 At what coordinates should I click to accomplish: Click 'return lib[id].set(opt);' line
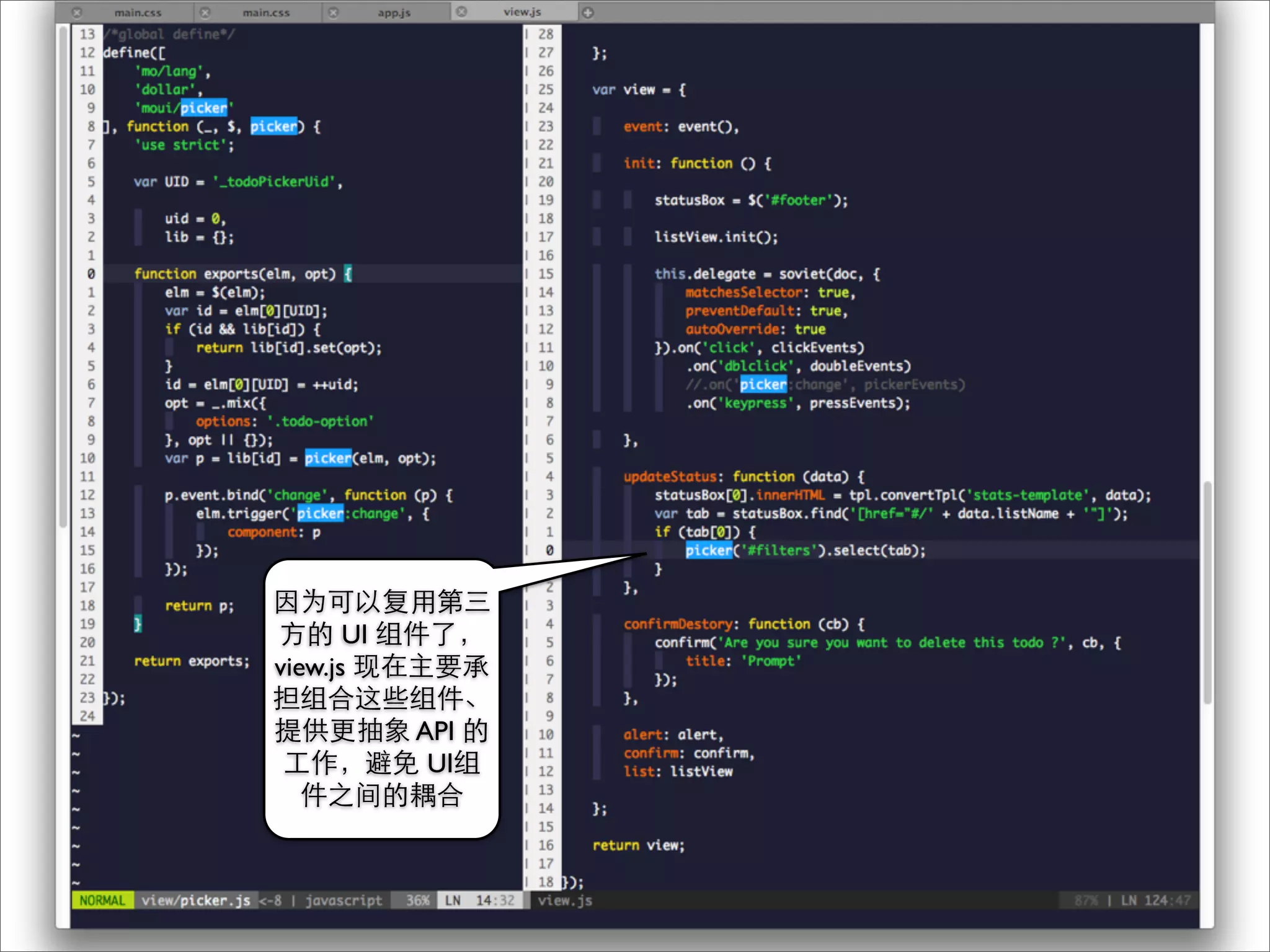289,348
